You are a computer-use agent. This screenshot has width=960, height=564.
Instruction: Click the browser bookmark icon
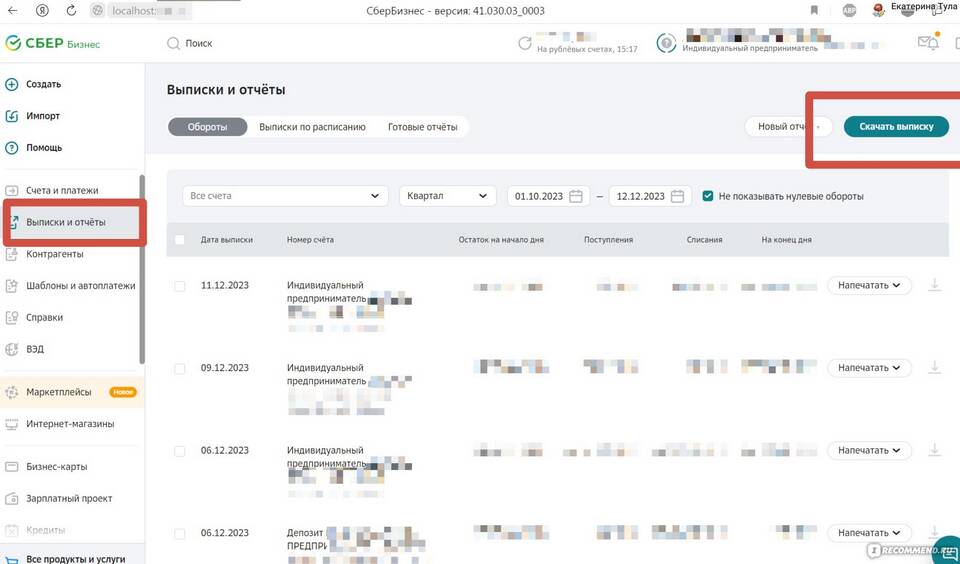815,10
